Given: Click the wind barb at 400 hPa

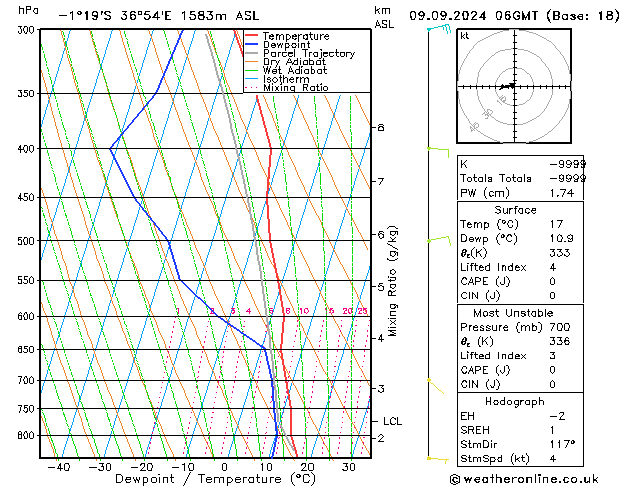Looking at the screenshot, I should (438, 152).
